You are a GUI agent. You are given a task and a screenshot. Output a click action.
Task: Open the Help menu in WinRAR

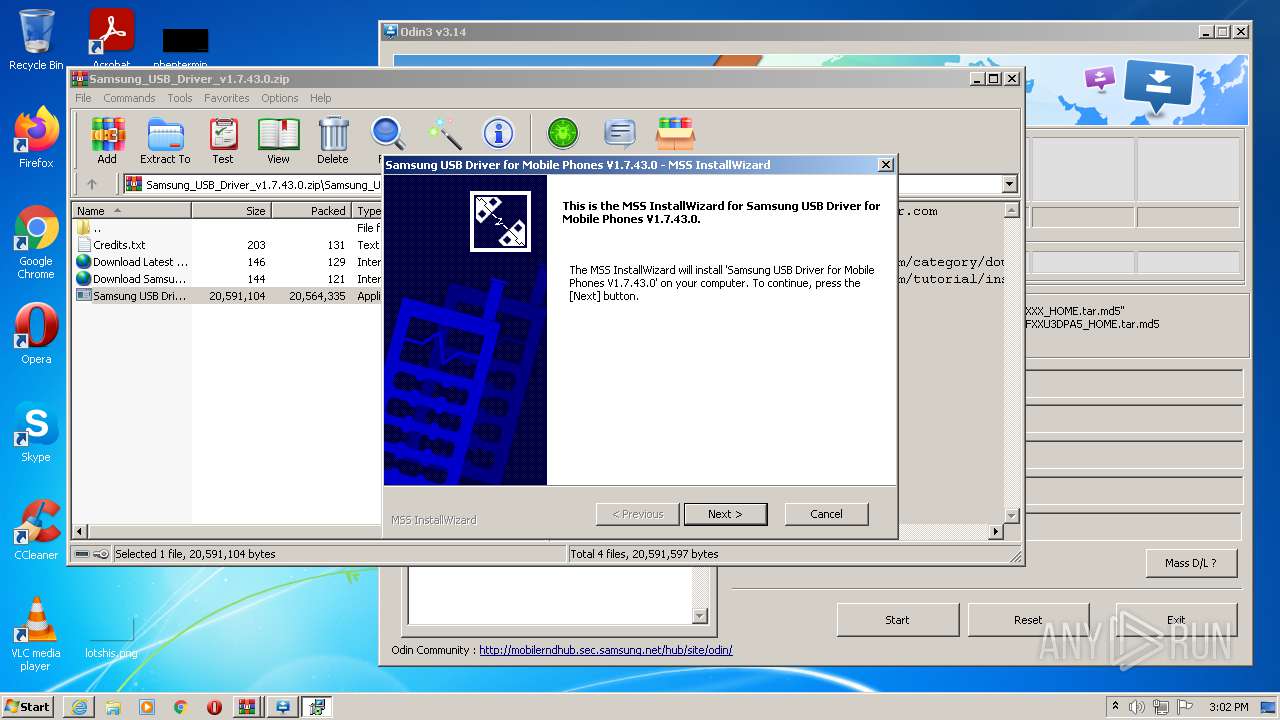click(320, 98)
